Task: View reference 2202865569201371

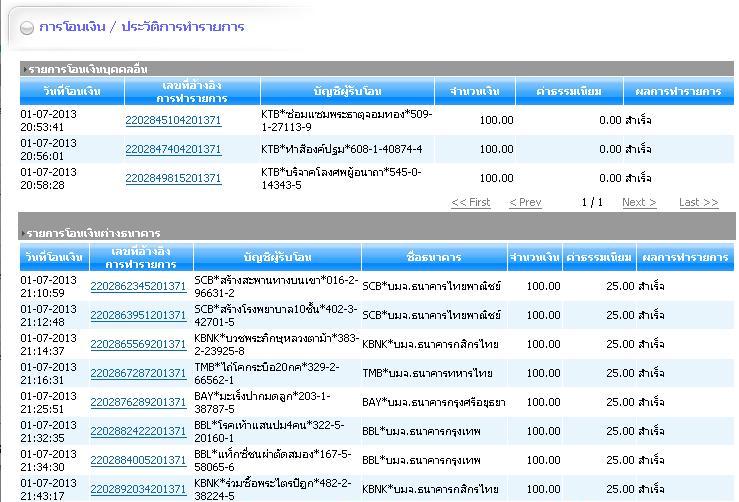Action: point(138,344)
